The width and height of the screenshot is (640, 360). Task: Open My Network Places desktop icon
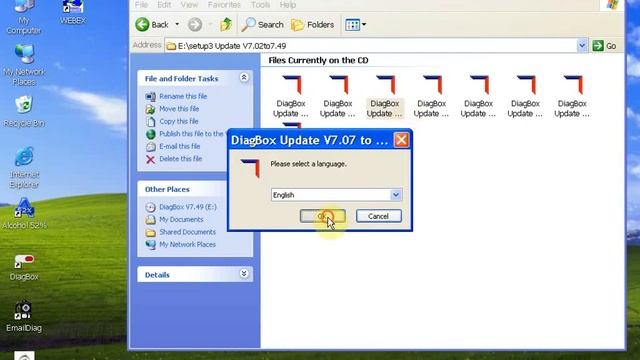(x=24, y=65)
